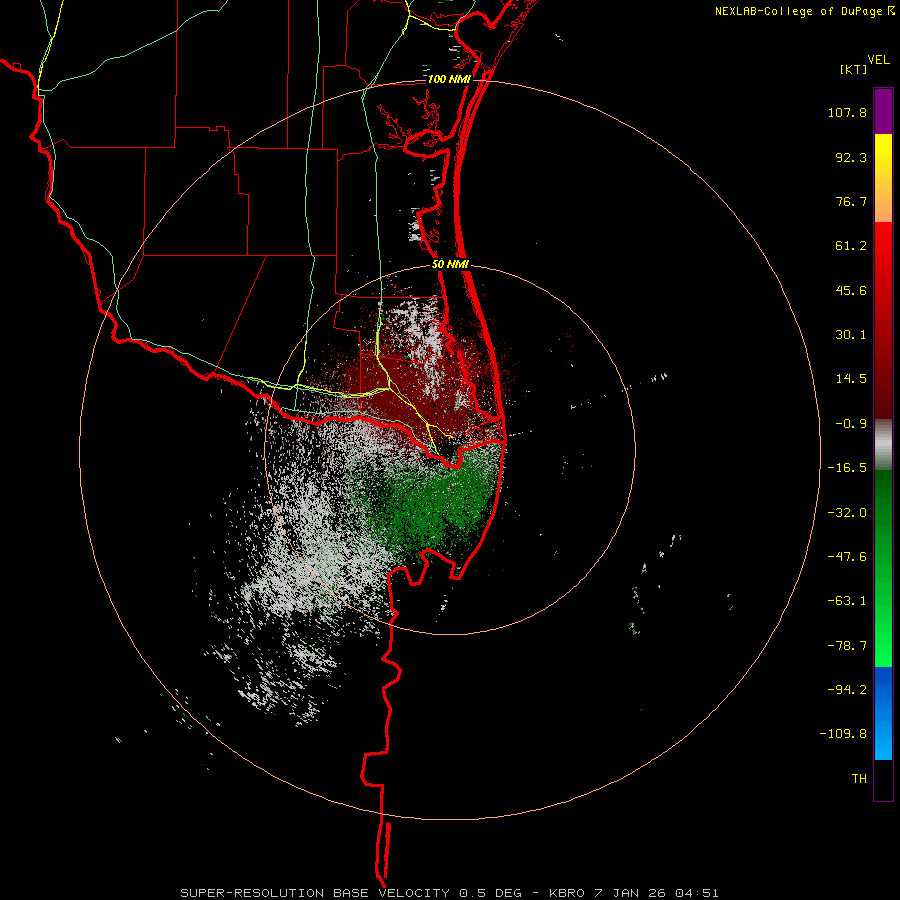Click the -16.5 legend value
This screenshot has width=900, height=900.
pyautogui.click(x=847, y=468)
